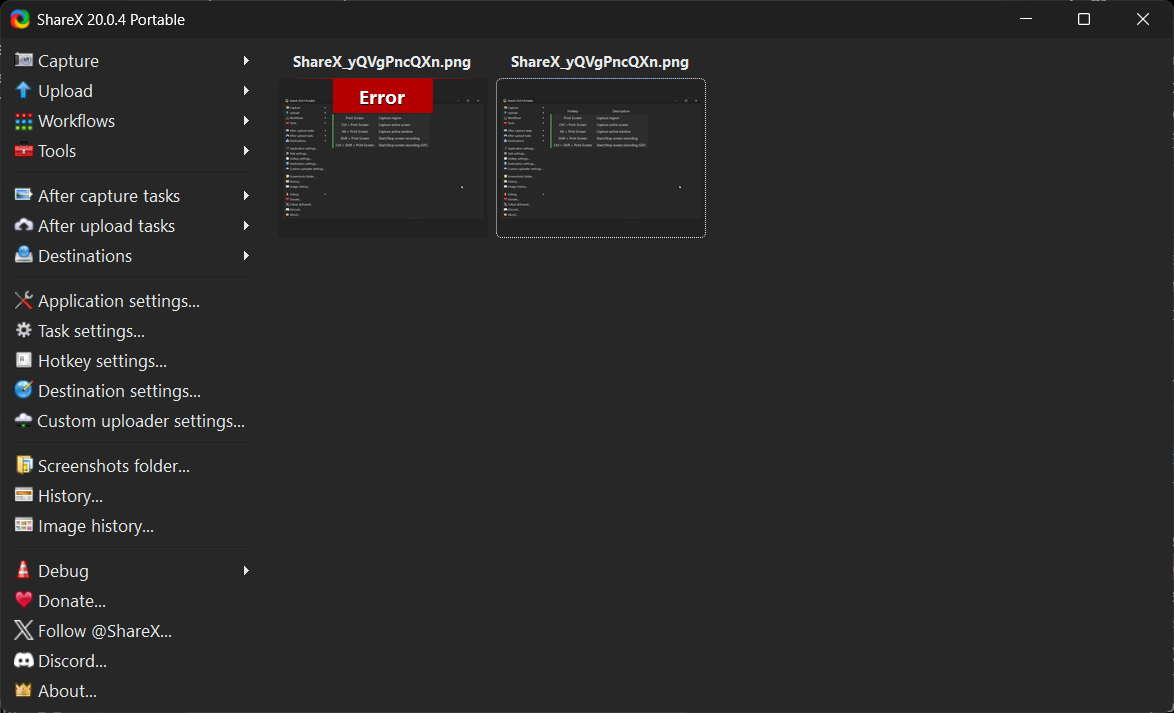Open the After capture tasks menu
The height and width of the screenshot is (713, 1174).
pyautogui.click(x=133, y=195)
